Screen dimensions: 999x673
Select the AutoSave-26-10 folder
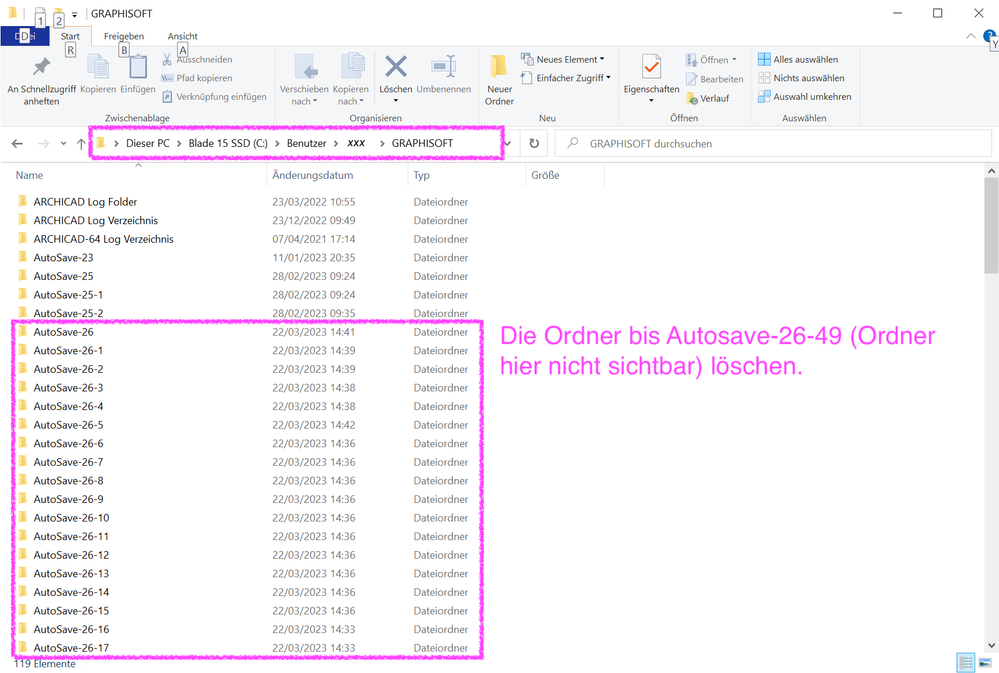coord(71,517)
